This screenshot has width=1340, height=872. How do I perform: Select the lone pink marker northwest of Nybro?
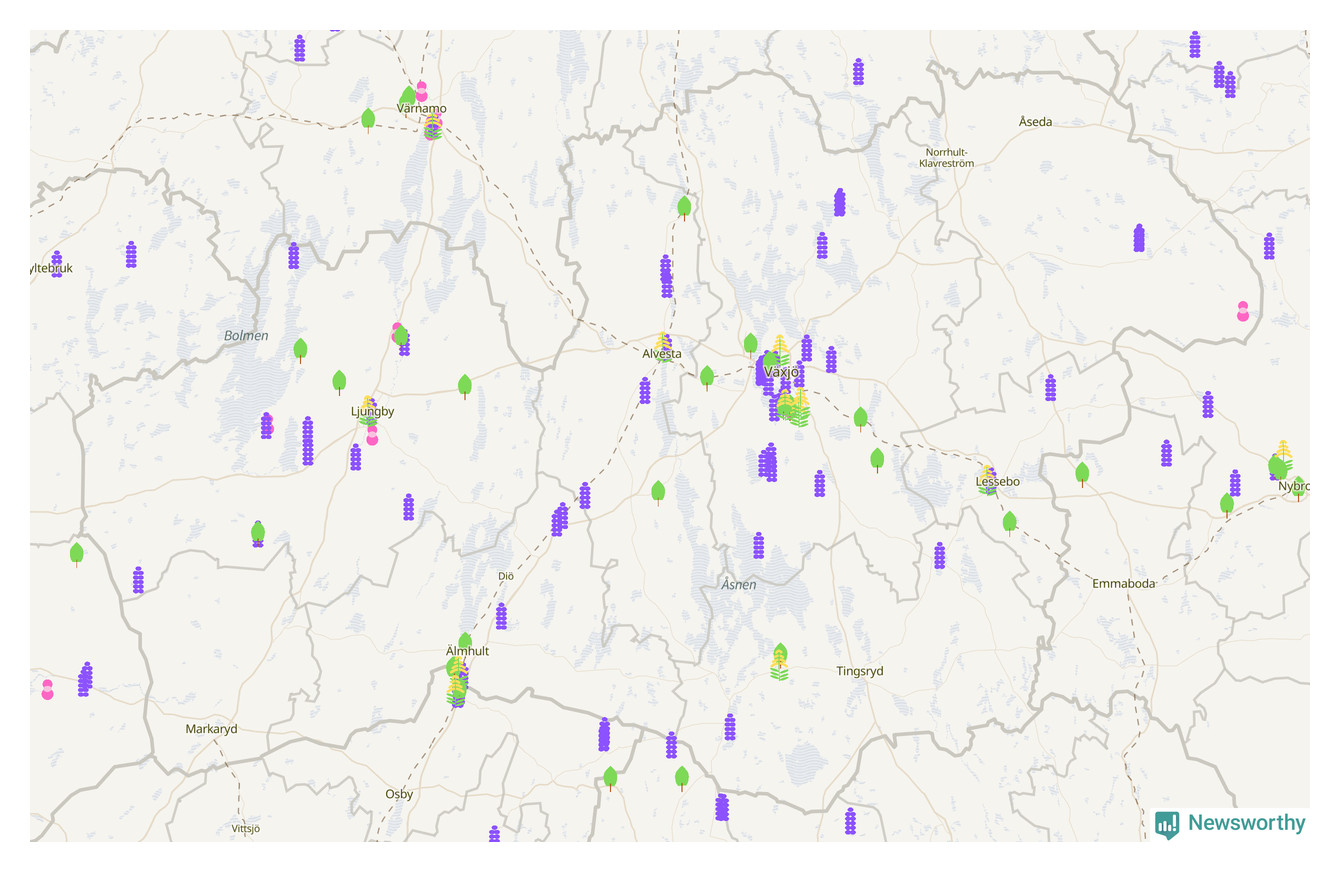pos(1243,311)
